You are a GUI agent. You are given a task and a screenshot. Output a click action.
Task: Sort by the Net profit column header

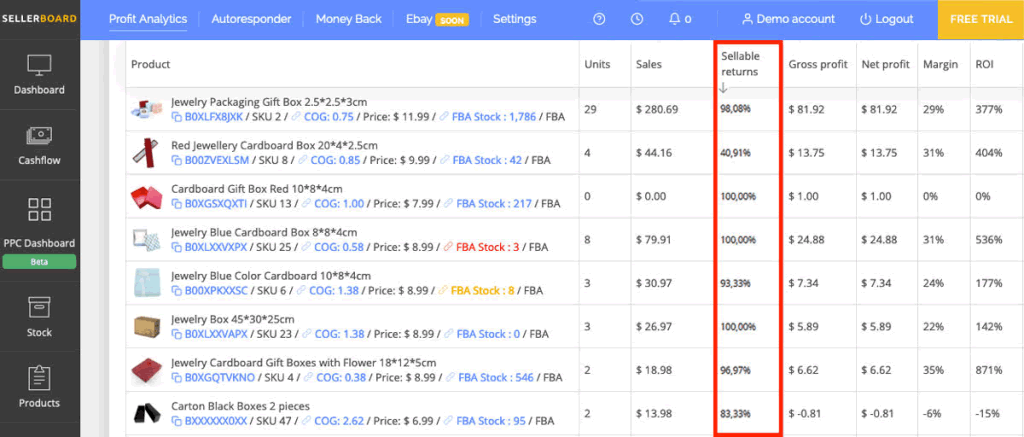(x=886, y=64)
